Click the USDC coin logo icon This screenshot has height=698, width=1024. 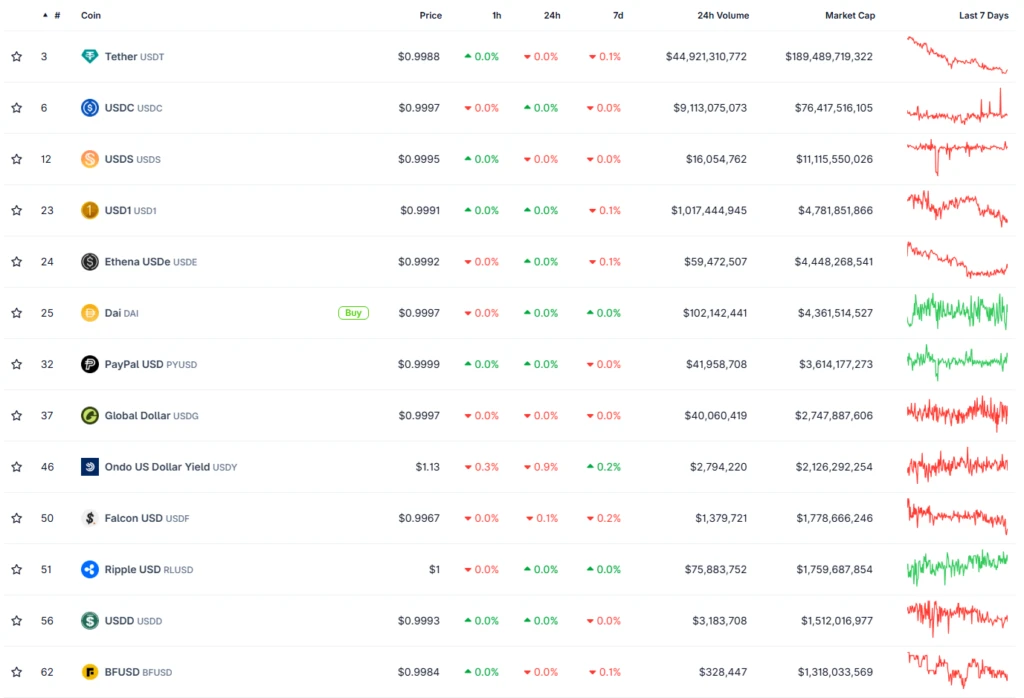[89, 108]
